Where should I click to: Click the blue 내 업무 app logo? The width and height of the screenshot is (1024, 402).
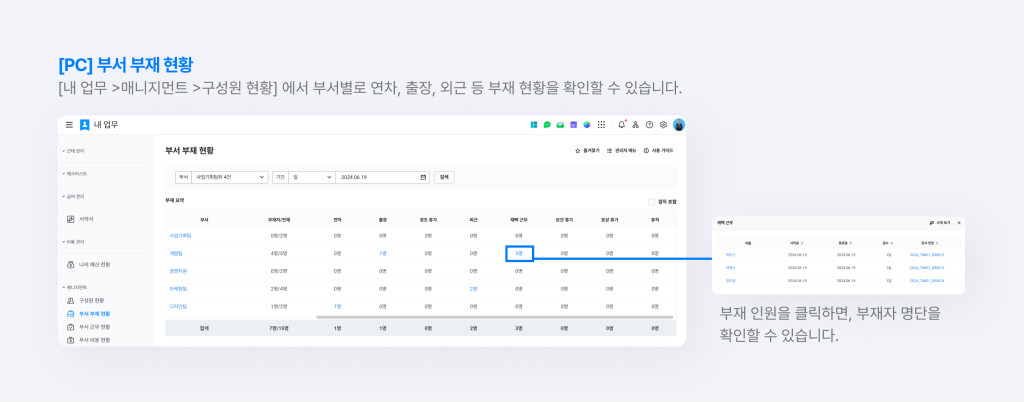click(84, 125)
